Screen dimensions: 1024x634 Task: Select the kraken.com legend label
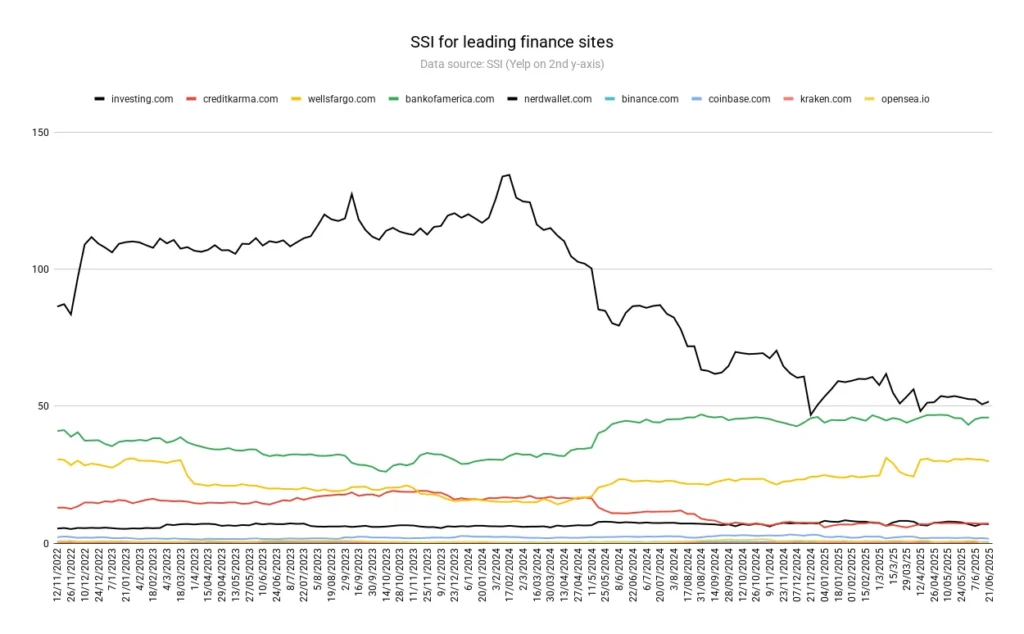coord(825,99)
